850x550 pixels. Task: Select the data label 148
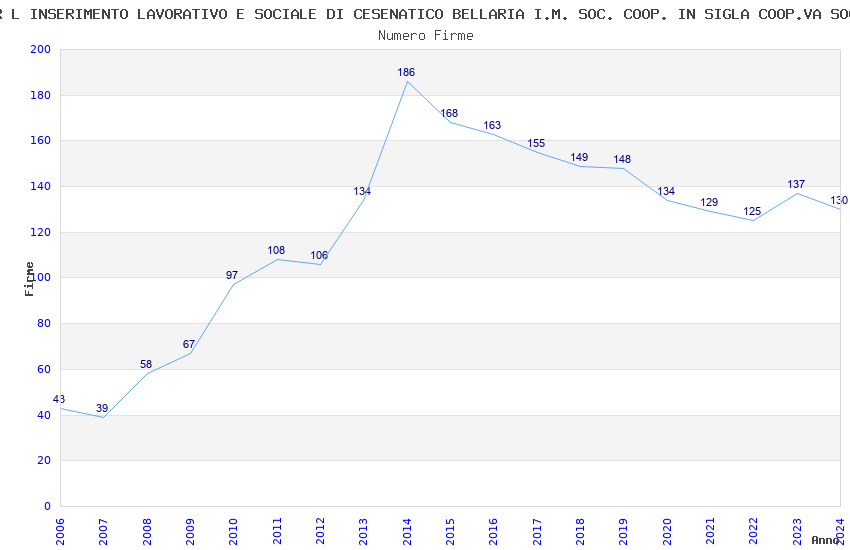622,159
